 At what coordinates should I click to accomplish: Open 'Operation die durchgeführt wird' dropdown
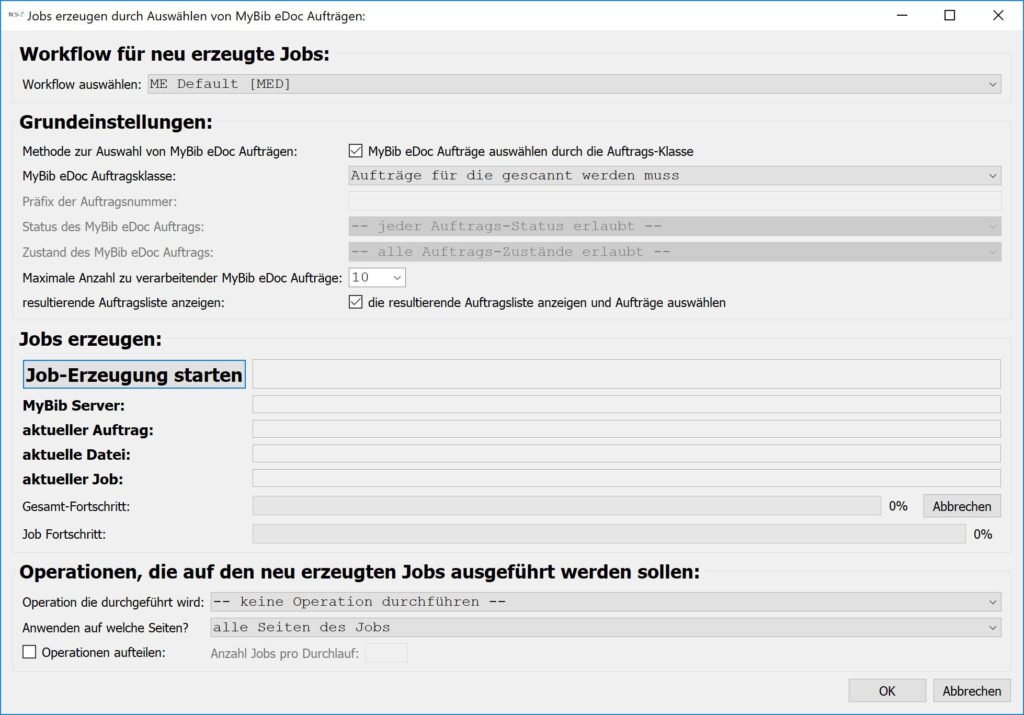pos(604,602)
